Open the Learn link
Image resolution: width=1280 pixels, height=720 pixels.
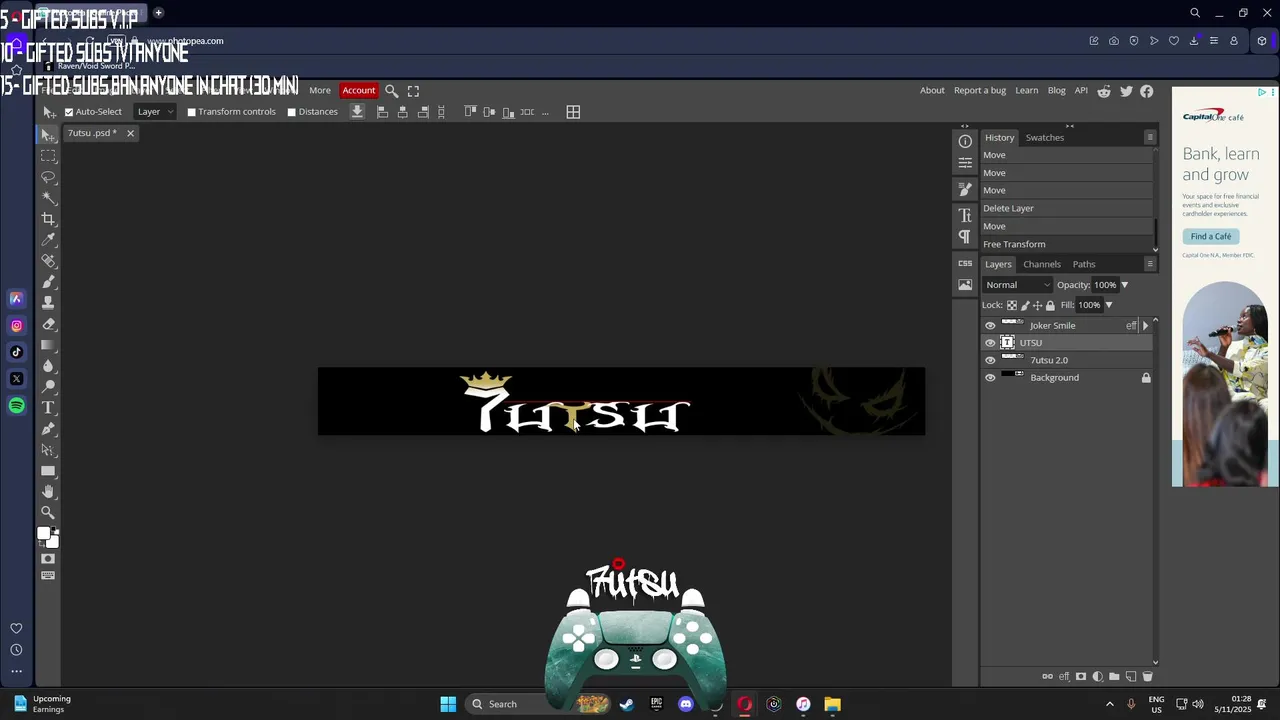[x=1027, y=90]
